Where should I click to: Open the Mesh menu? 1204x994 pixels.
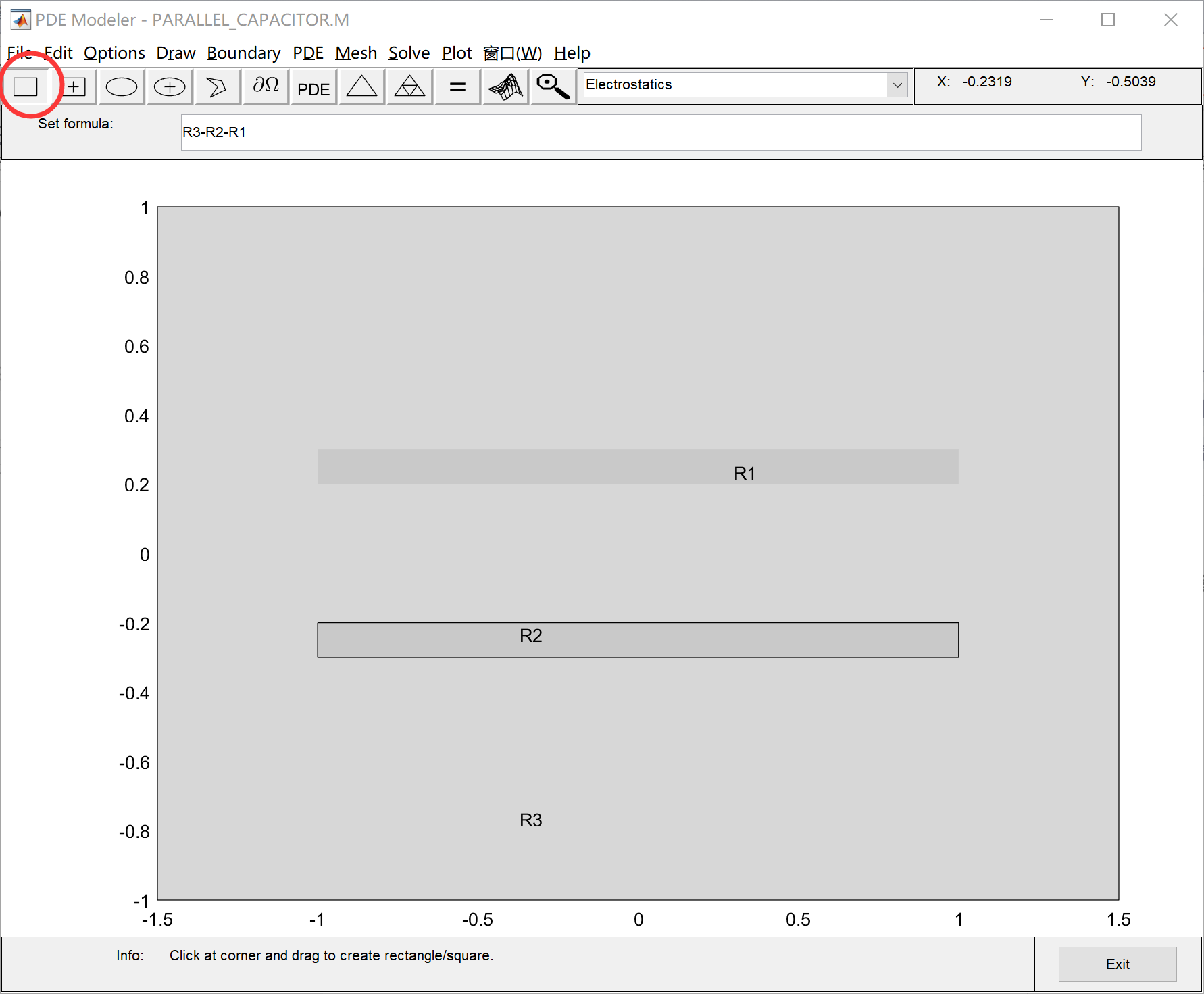point(356,53)
